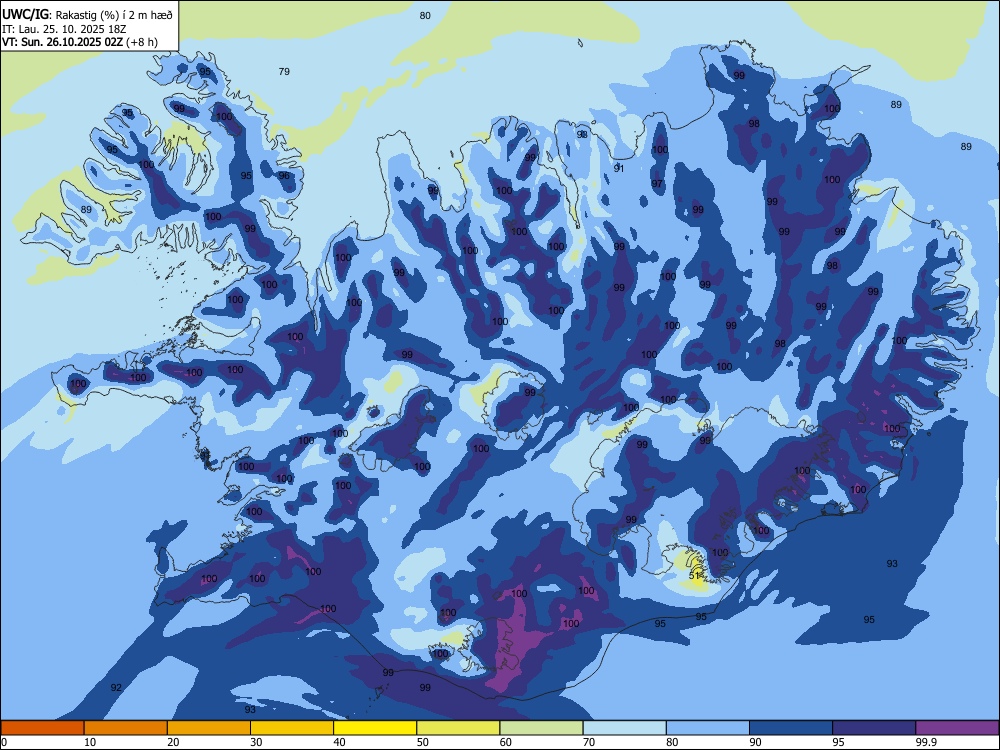
Task: Click the bright yellow 40–50 legend swatch
Action: tap(375, 728)
